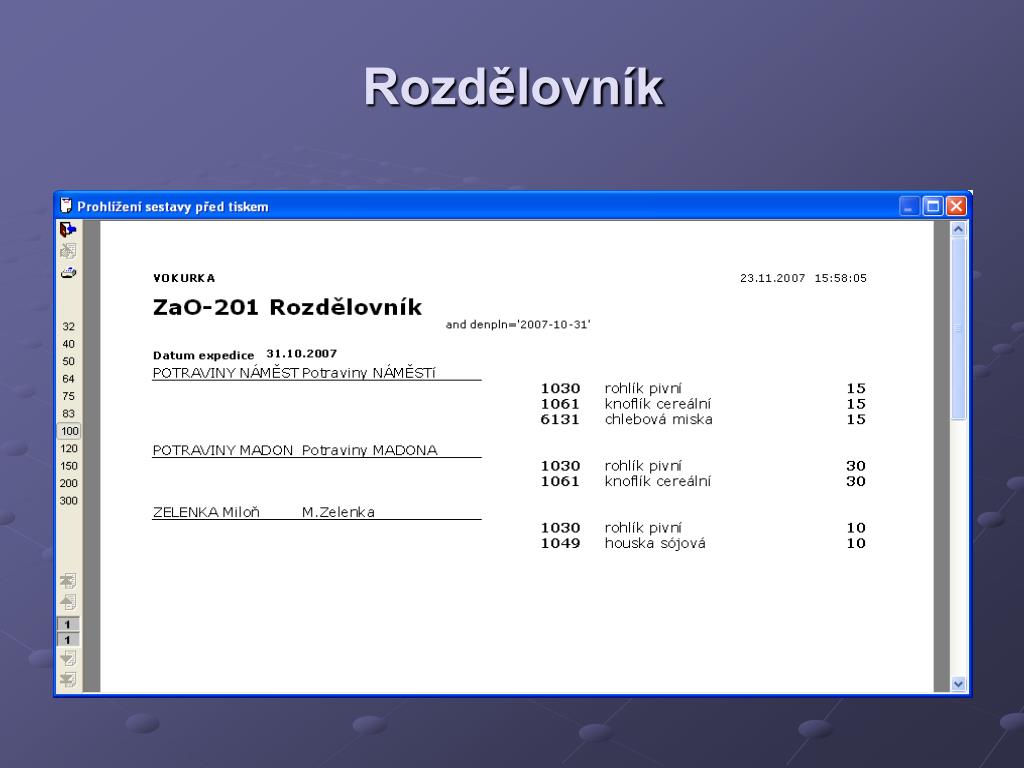
Task: Click 'chlebová miska' product row
Action: (x=658, y=419)
